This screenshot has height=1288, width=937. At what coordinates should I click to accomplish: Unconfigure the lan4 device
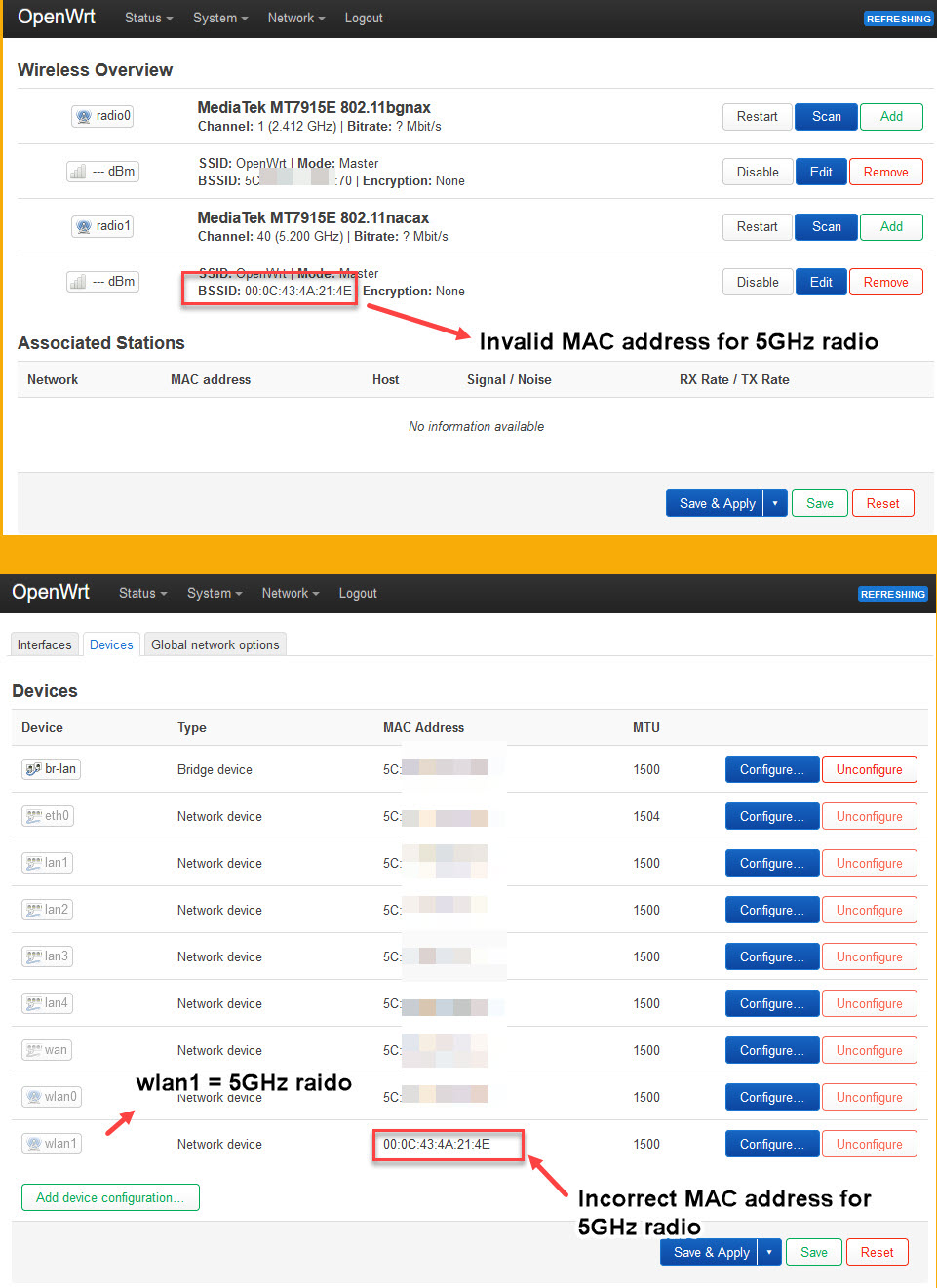pos(870,1003)
